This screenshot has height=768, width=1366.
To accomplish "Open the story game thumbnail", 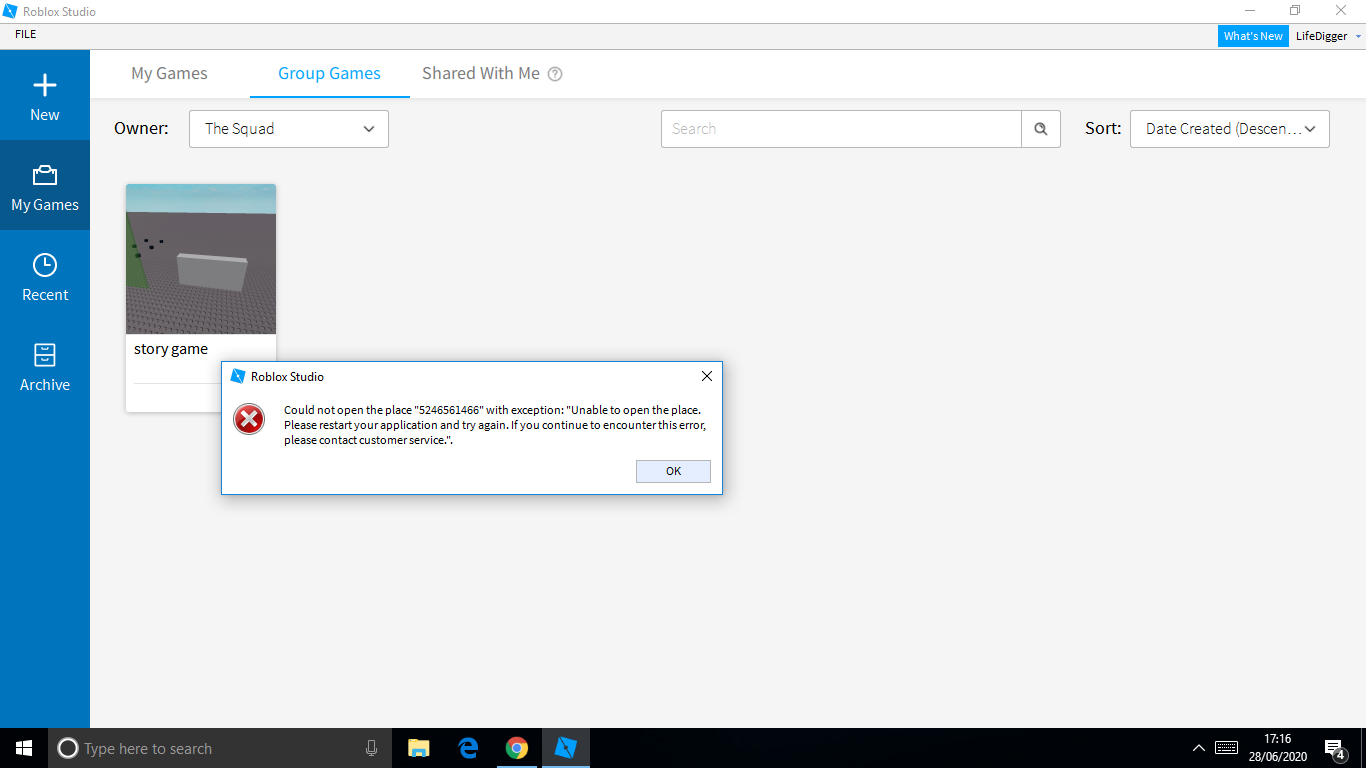I will pos(200,258).
